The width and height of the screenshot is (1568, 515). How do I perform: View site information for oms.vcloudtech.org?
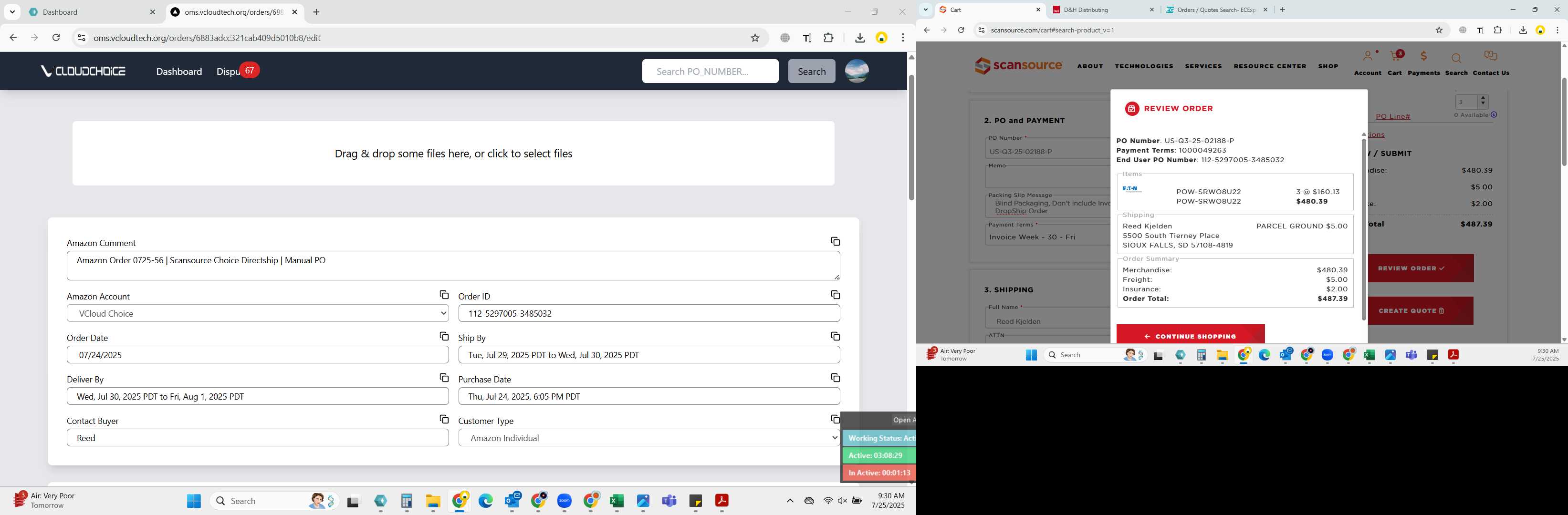click(81, 38)
